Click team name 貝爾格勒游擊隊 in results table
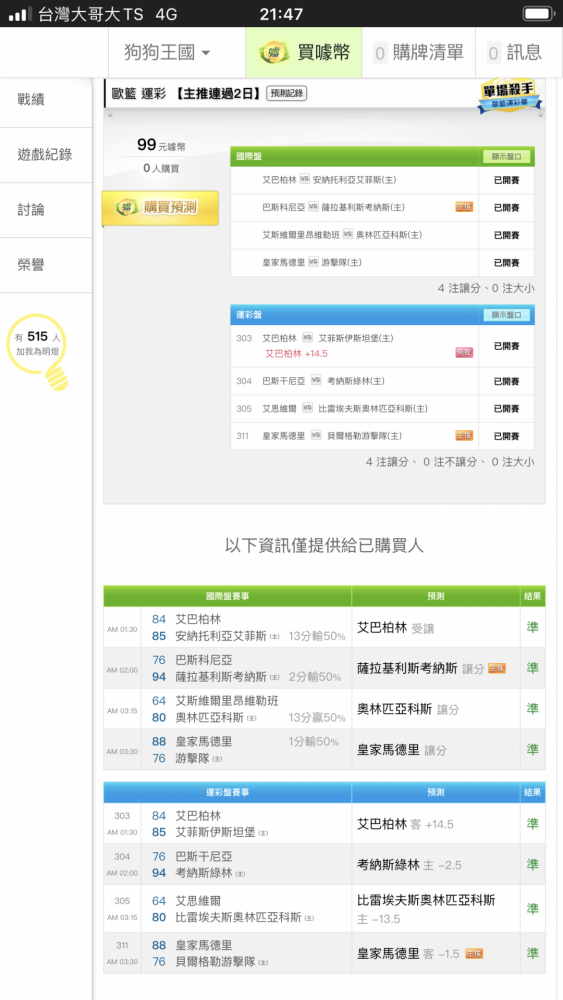The height and width of the screenshot is (1000, 563). [215, 962]
